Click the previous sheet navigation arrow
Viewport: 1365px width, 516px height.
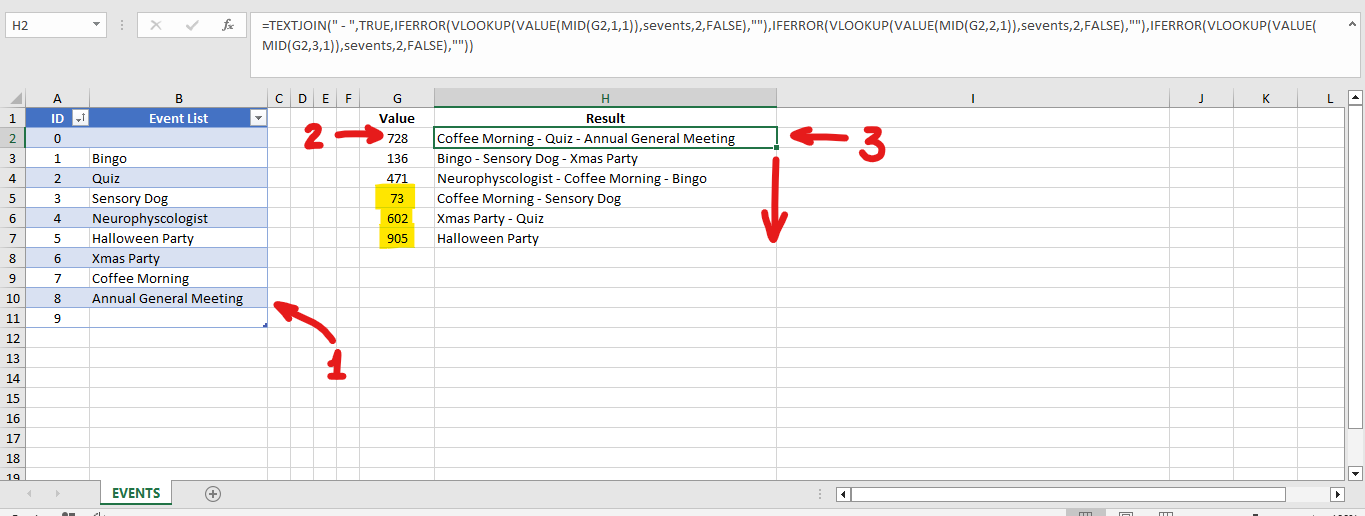coord(29,494)
